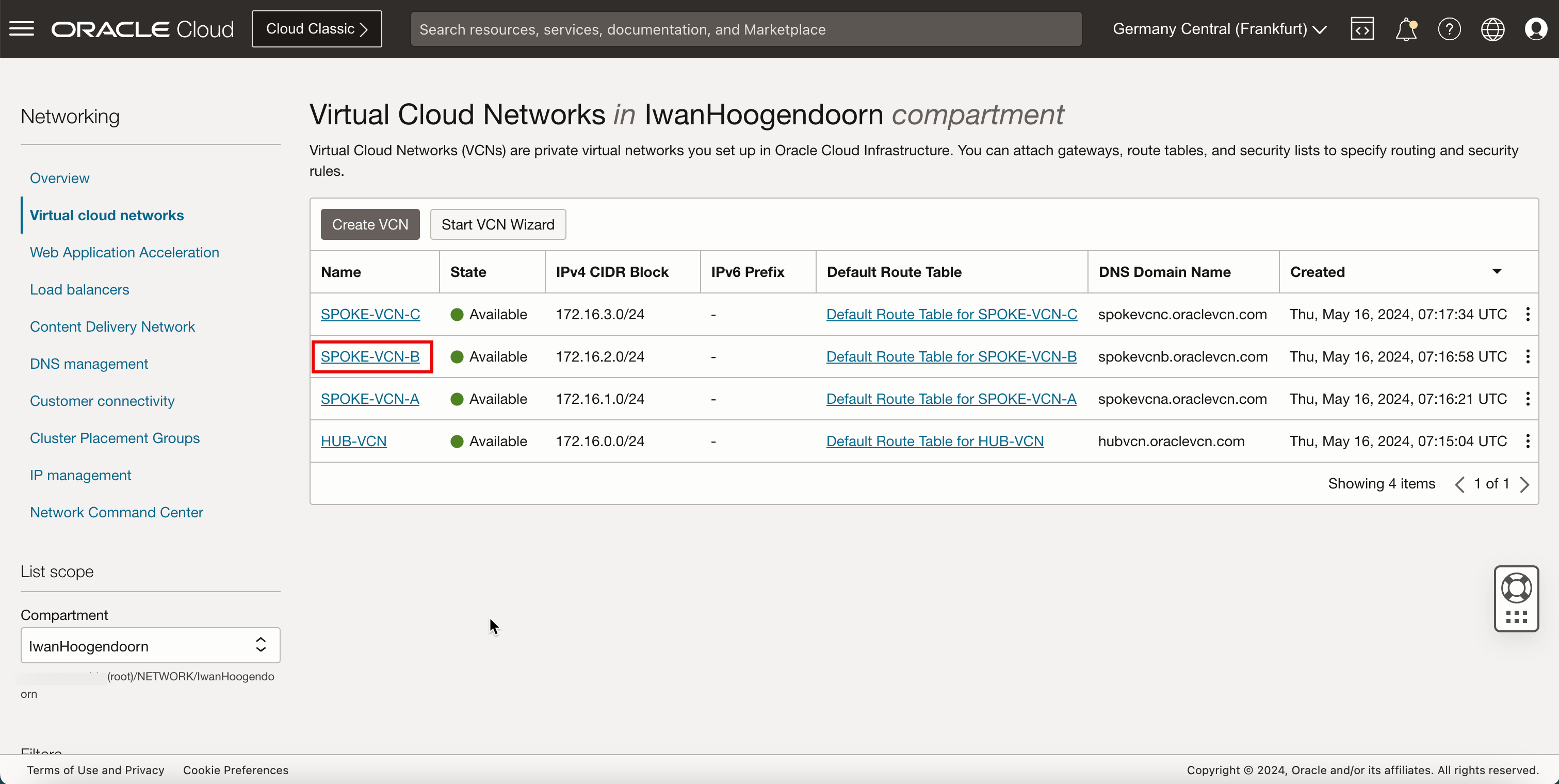The height and width of the screenshot is (784, 1559).
Task: Click the Start VCN Wizard button
Action: click(x=498, y=224)
